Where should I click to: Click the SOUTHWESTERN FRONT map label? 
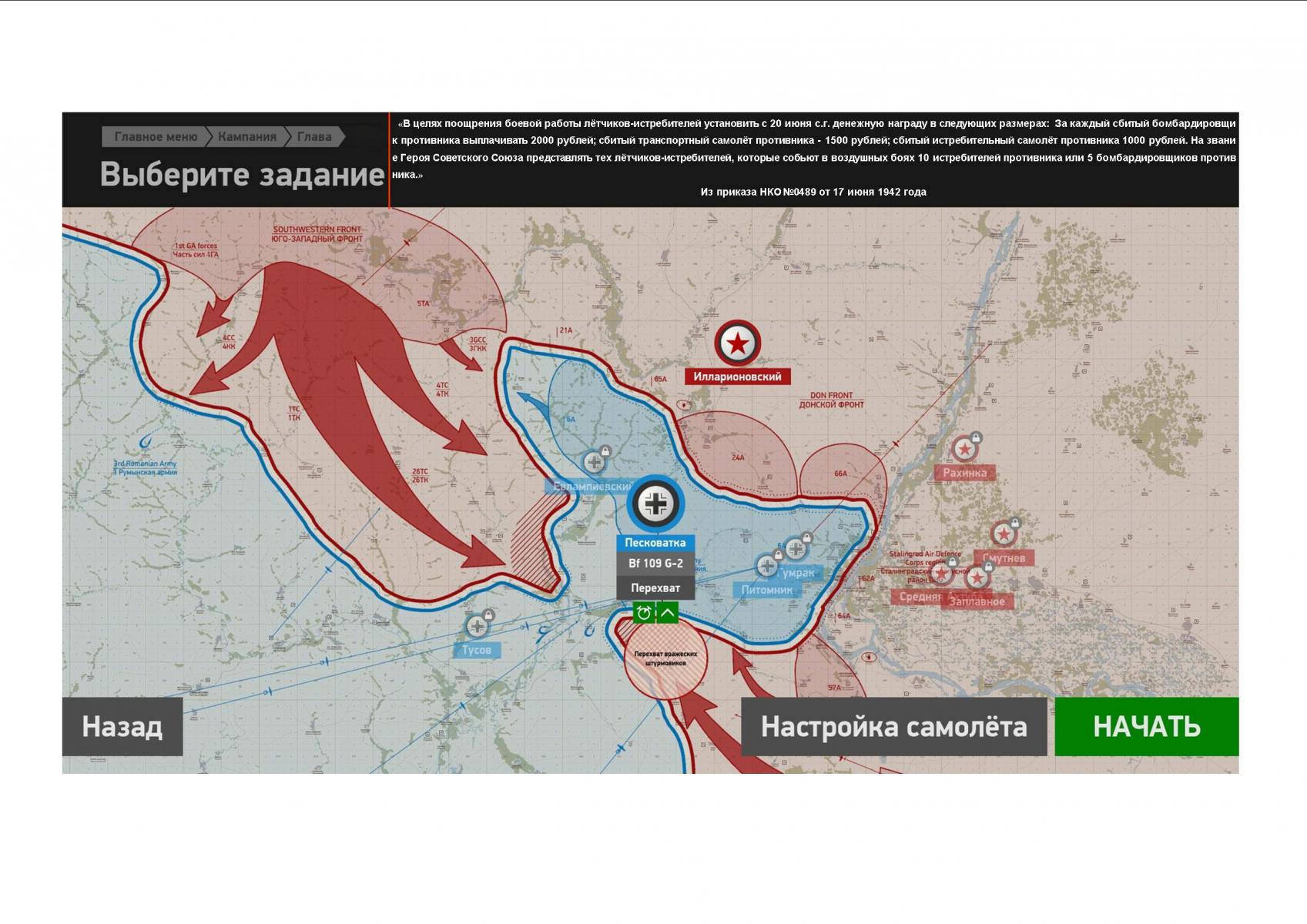tap(317, 234)
